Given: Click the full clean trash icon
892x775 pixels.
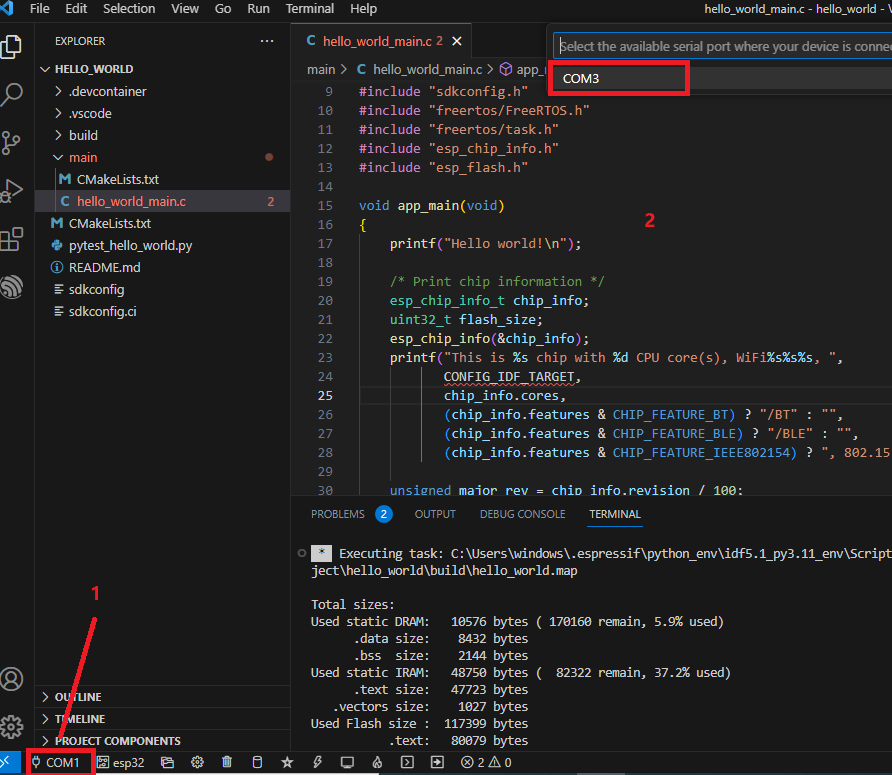Looking at the screenshot, I should point(227,762).
